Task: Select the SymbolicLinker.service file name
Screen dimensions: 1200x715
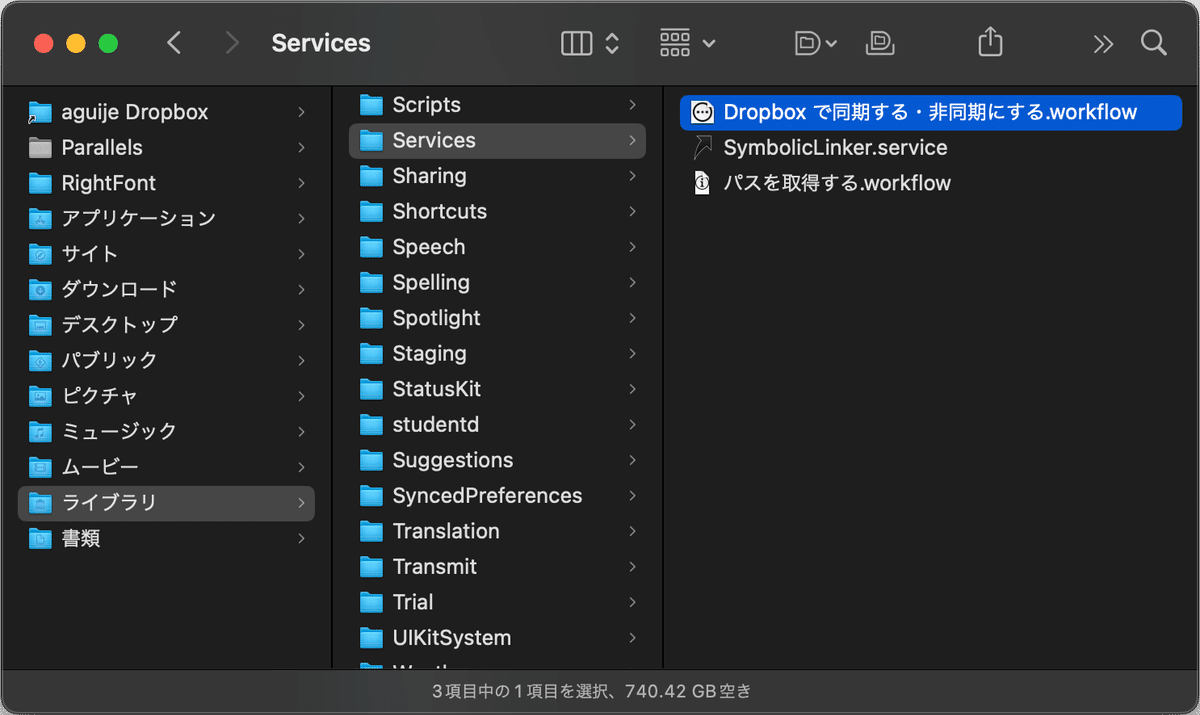Action: point(835,148)
